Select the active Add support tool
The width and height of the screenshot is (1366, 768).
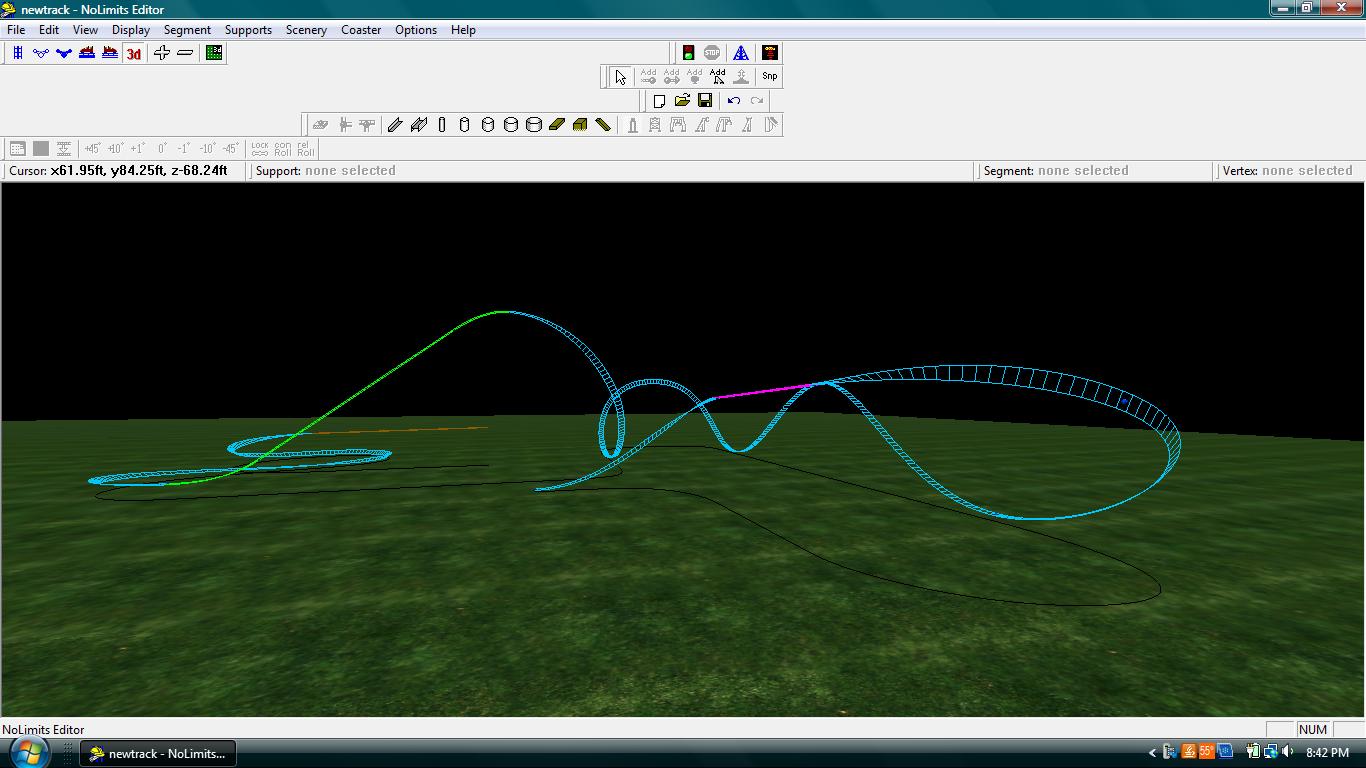tap(717, 77)
